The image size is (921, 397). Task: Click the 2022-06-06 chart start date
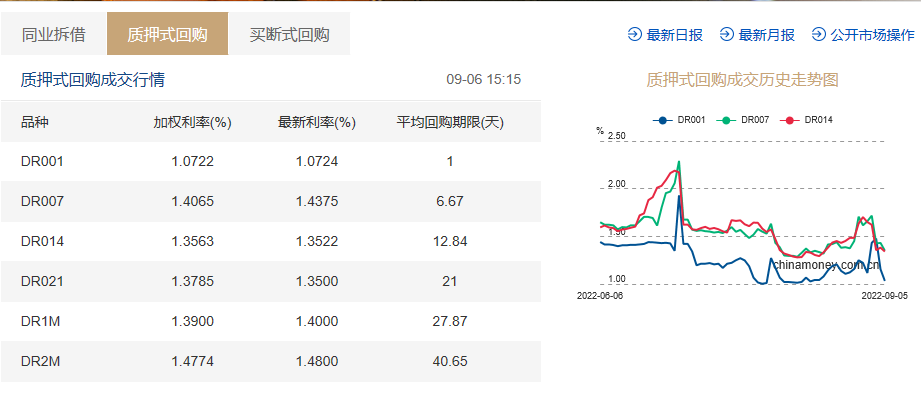coord(599,296)
